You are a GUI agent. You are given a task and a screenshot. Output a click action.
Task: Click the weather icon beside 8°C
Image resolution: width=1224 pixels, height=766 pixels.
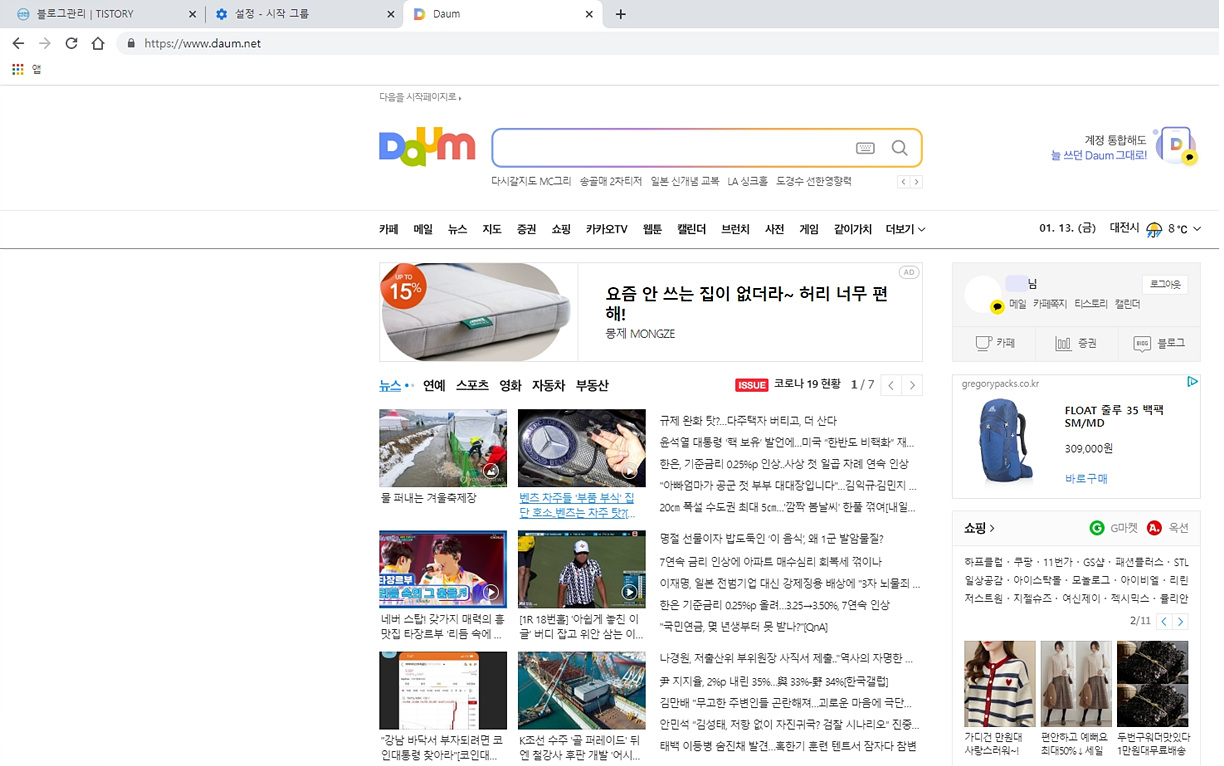tap(1154, 229)
